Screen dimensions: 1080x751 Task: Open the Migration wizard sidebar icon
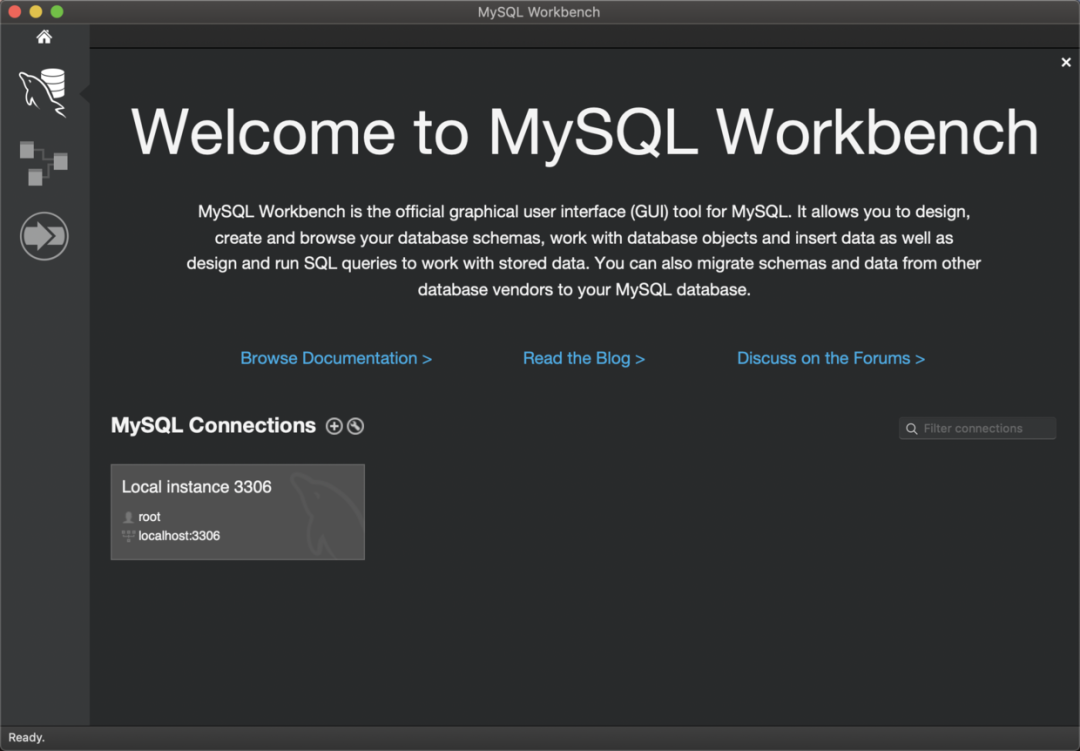[x=44, y=236]
